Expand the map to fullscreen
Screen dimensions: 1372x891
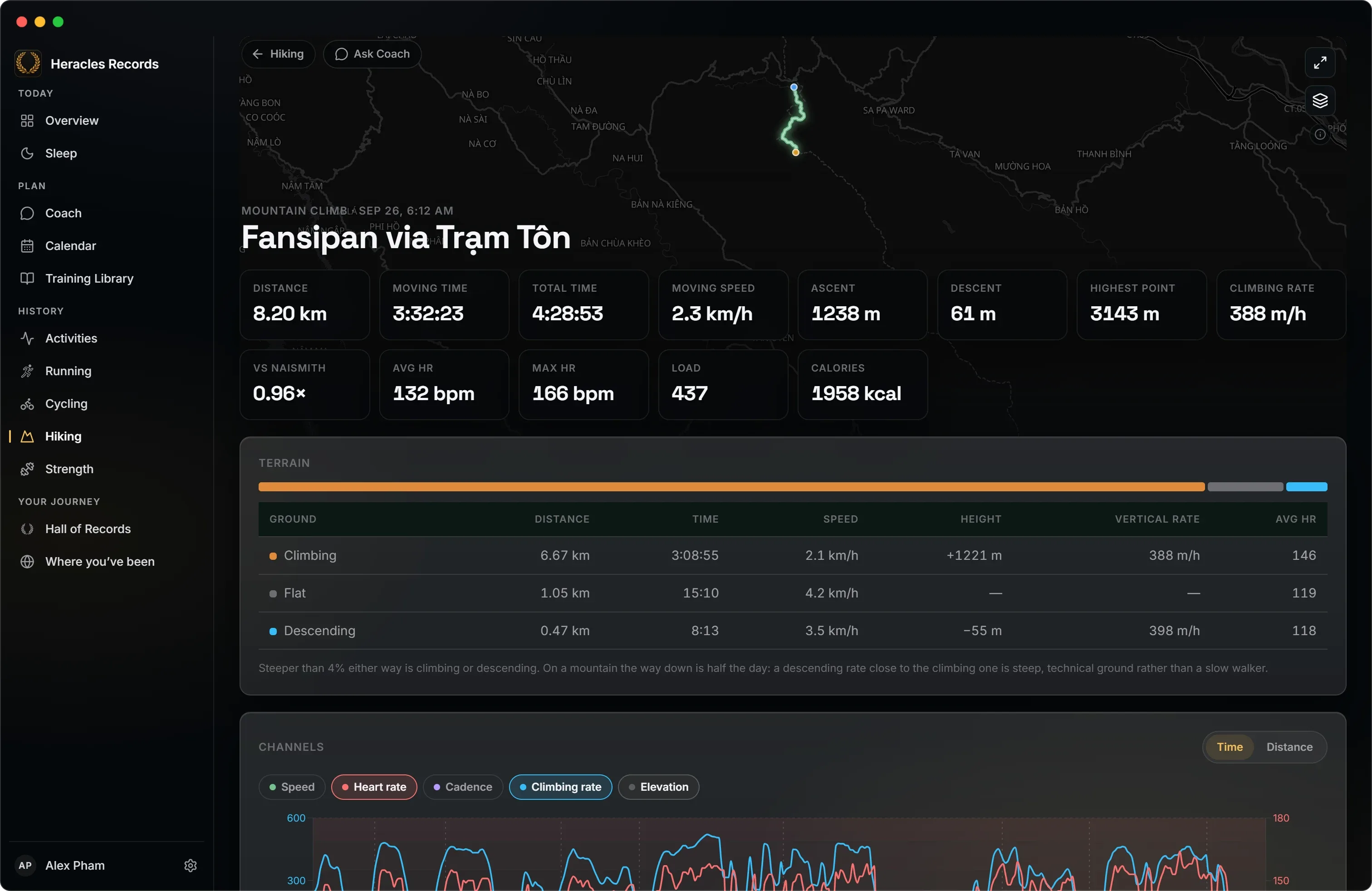(1320, 62)
